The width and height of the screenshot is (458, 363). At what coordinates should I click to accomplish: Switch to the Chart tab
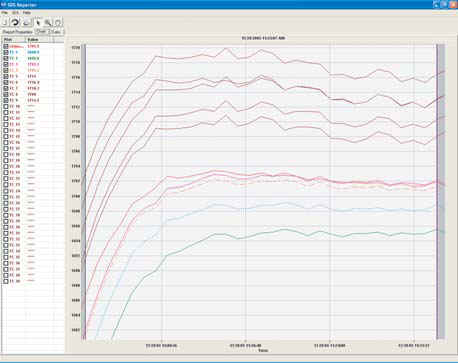pos(42,32)
